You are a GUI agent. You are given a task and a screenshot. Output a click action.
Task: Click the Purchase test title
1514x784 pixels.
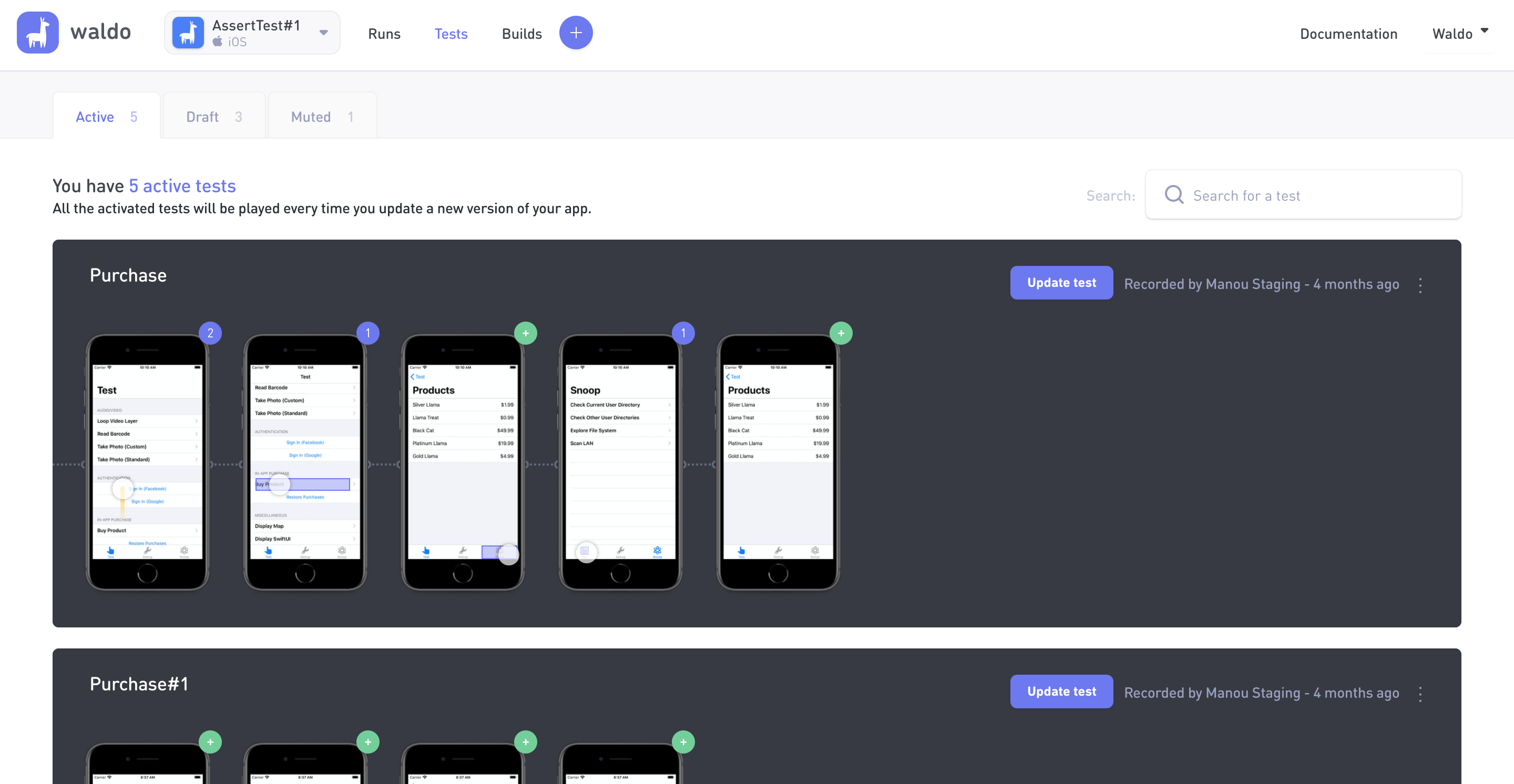[128, 275]
